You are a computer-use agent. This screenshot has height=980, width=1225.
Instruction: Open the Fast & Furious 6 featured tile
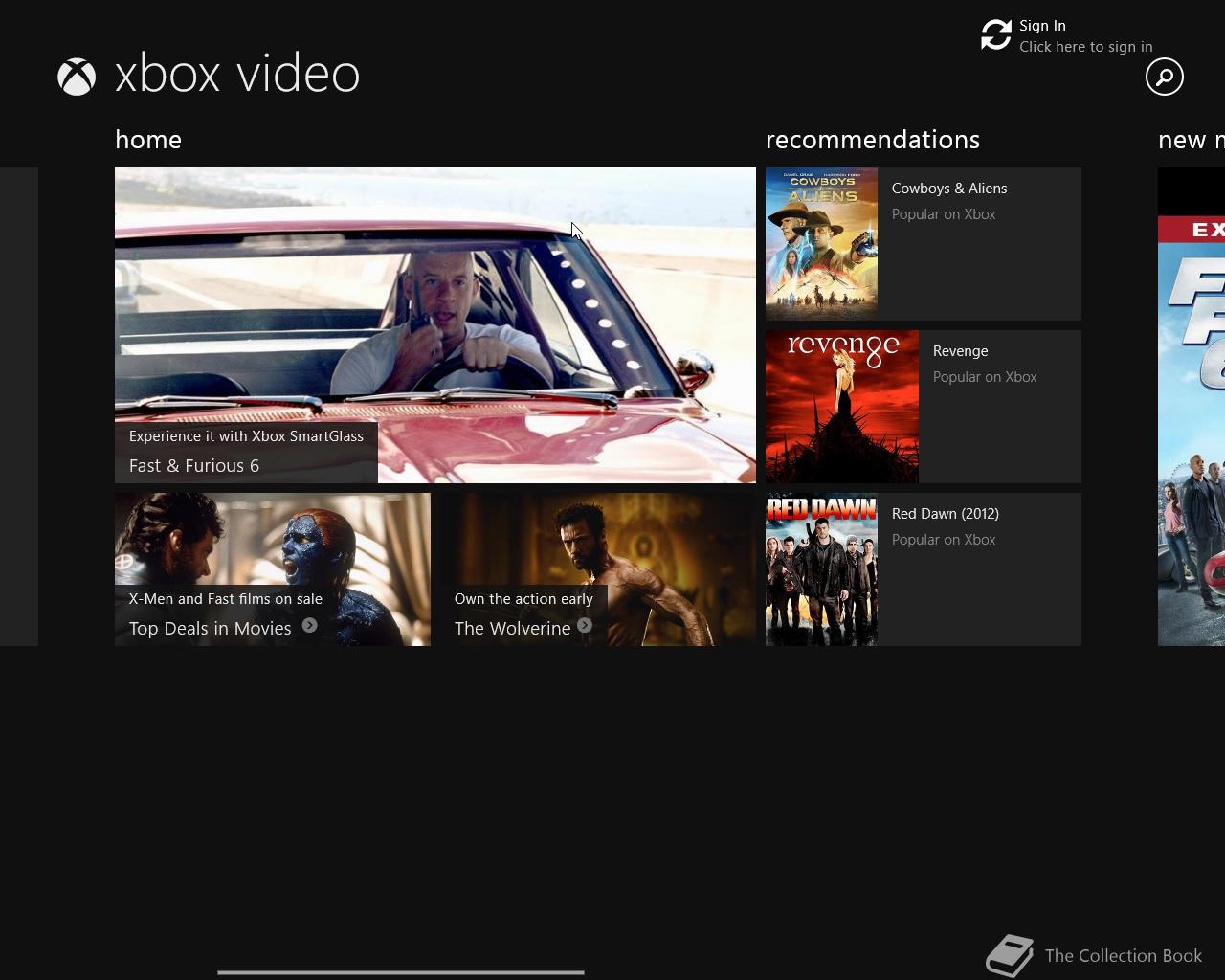(x=435, y=325)
